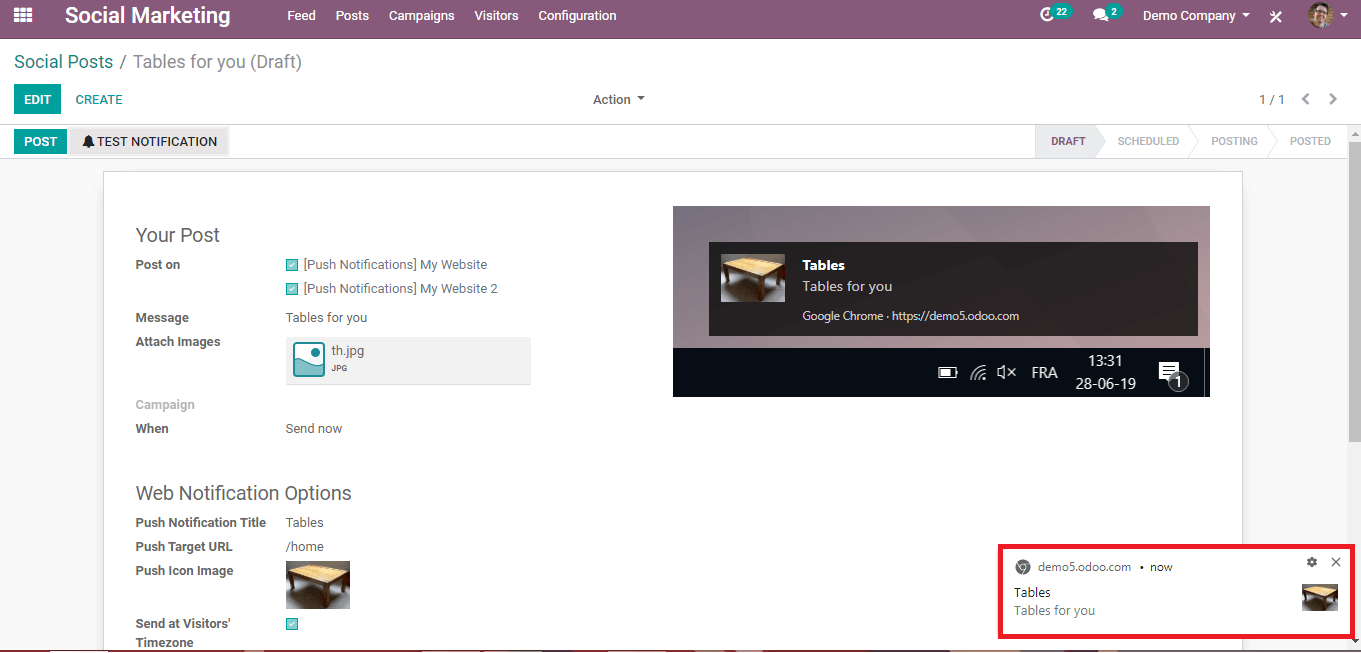This screenshot has height=653, width=1361.
Task: Click the Campaign field label
Action: (165, 405)
